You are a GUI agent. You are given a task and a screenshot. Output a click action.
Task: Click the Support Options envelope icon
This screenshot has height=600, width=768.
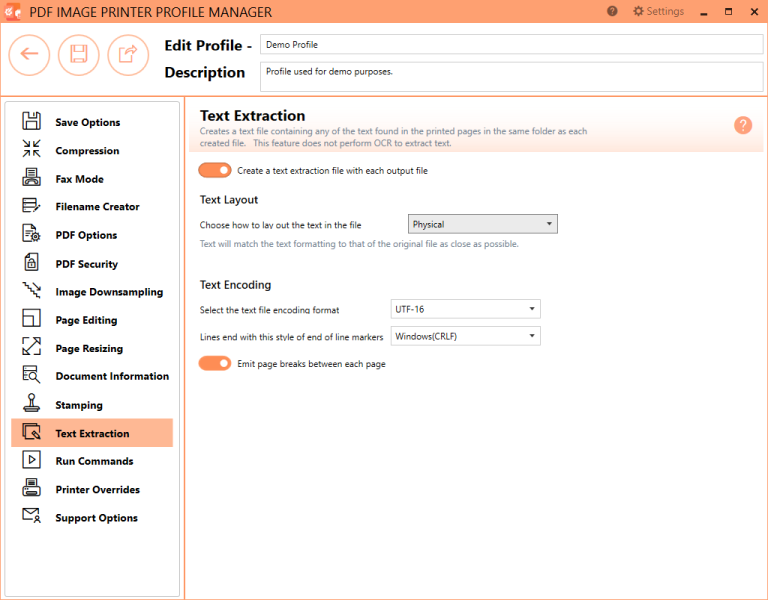[31, 516]
